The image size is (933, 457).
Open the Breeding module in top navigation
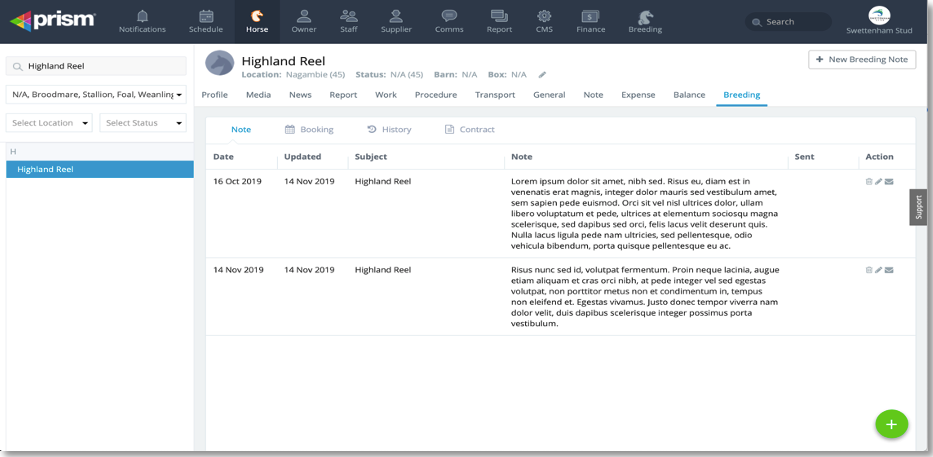point(645,21)
